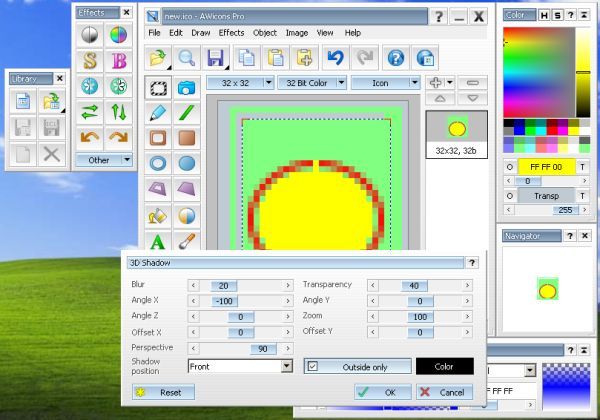Select the filled ellipse tool

186,164
